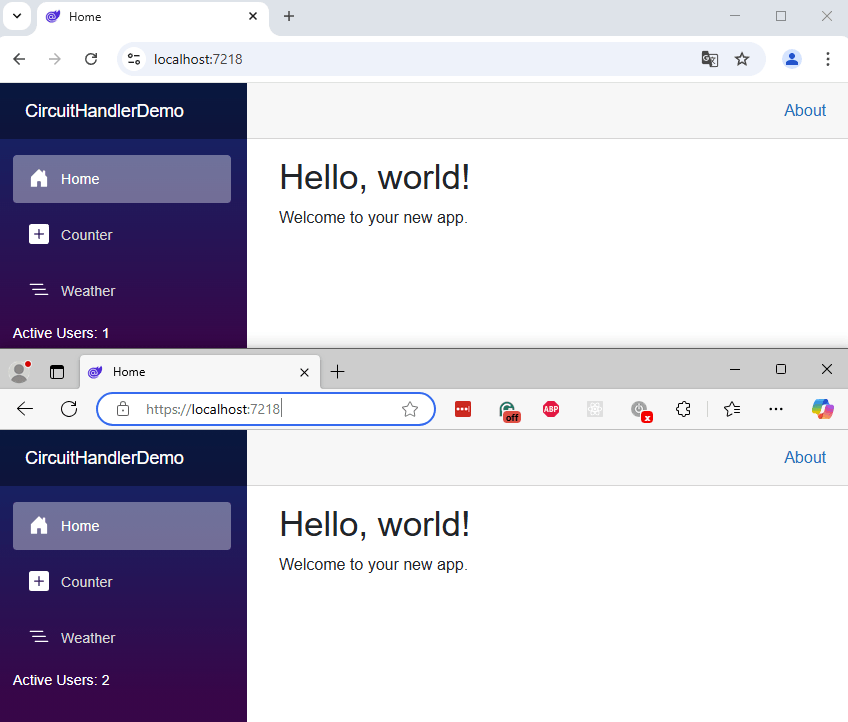Open Edge Extensions puzzle icon
Viewport: 848px width, 722px height.
pyautogui.click(x=684, y=409)
